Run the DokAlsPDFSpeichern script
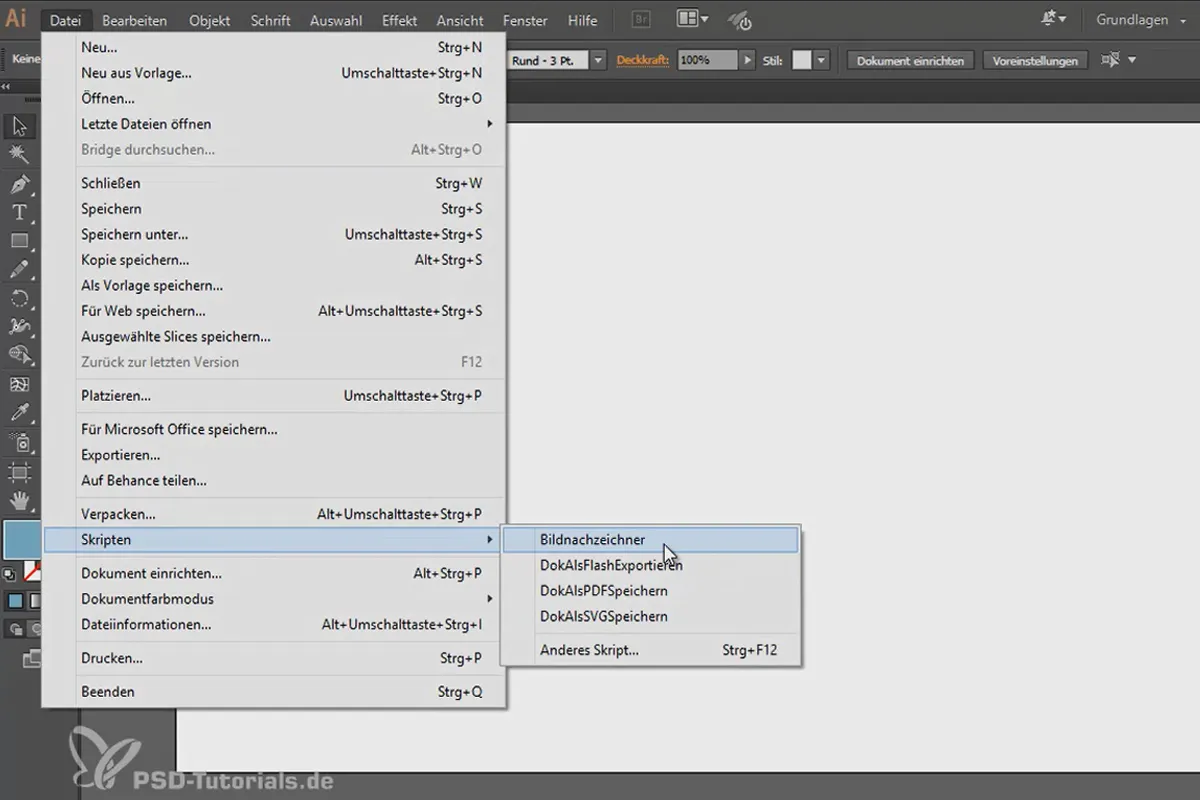1200x800 pixels. (x=650, y=591)
